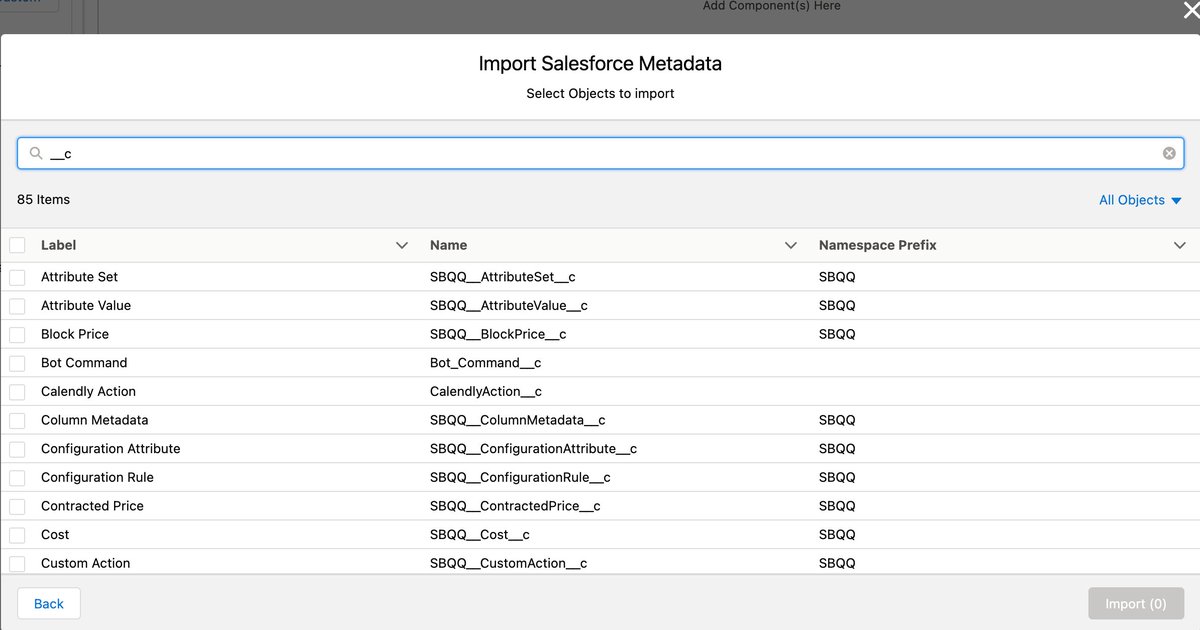Toggle the select-all checkbox in header
This screenshot has width=1200, height=630.
(17, 245)
